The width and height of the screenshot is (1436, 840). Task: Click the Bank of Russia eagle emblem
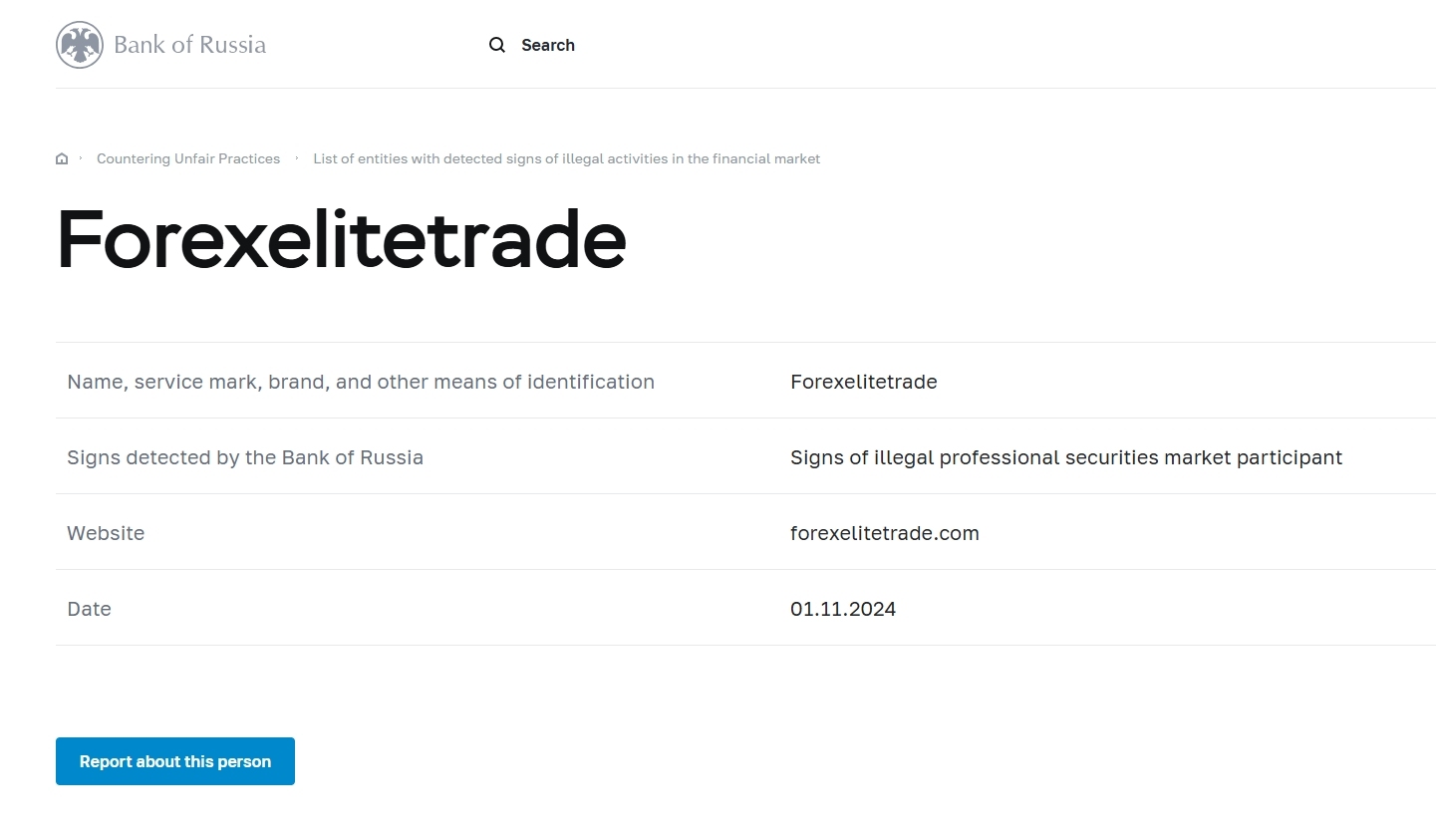tap(80, 45)
